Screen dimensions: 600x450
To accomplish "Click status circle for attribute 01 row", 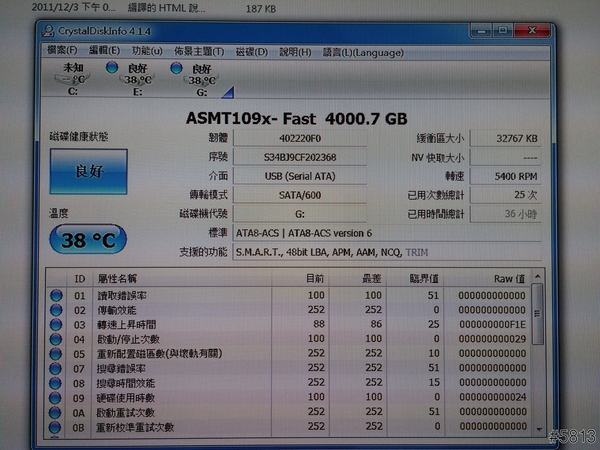I will [x=57, y=295].
